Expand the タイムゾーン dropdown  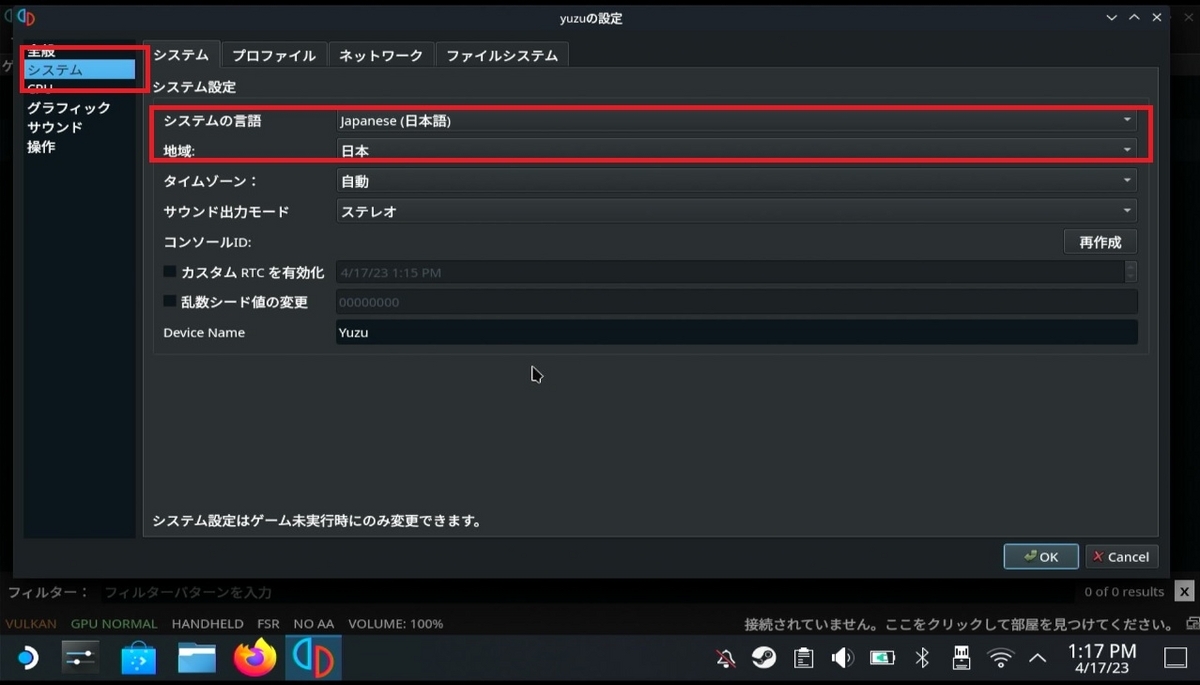pyautogui.click(x=737, y=181)
